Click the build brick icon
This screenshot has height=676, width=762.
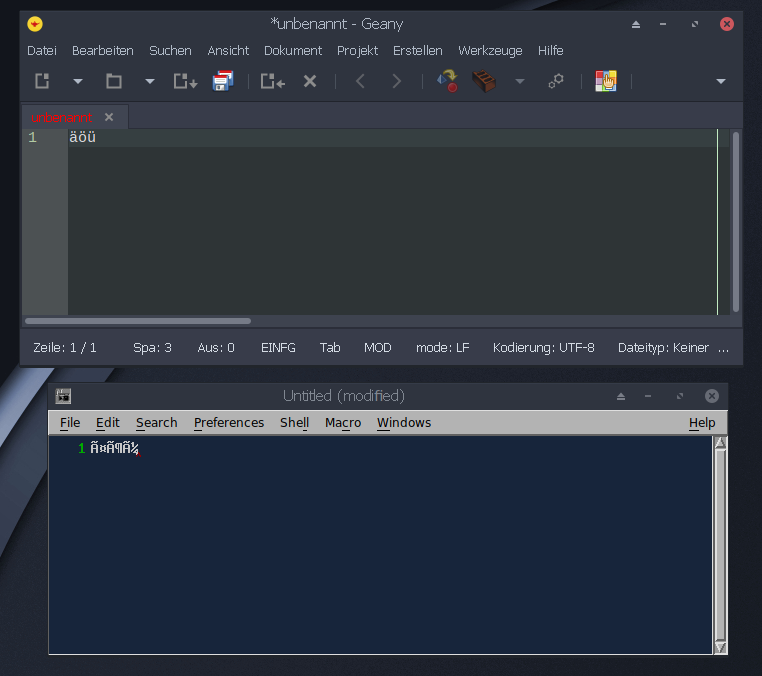(x=484, y=82)
